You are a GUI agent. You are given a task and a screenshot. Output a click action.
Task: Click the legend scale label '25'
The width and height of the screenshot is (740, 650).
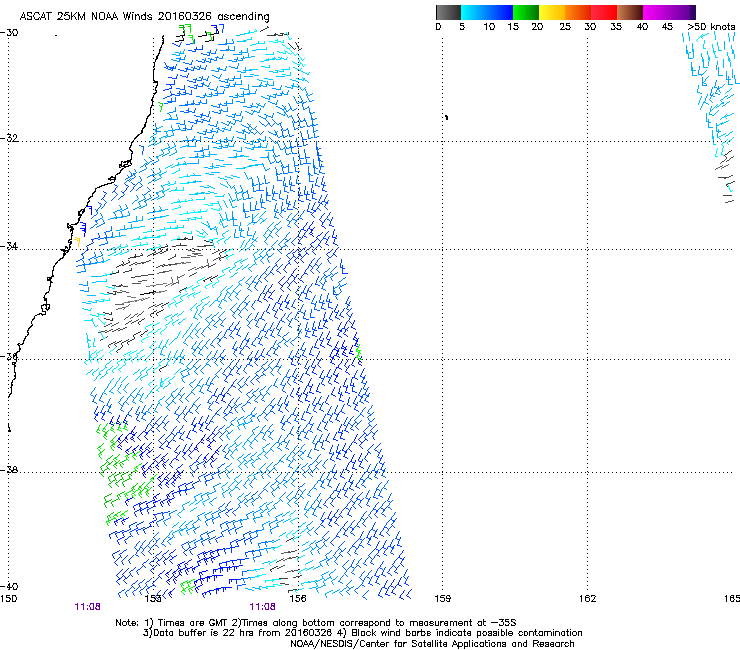tap(565, 27)
